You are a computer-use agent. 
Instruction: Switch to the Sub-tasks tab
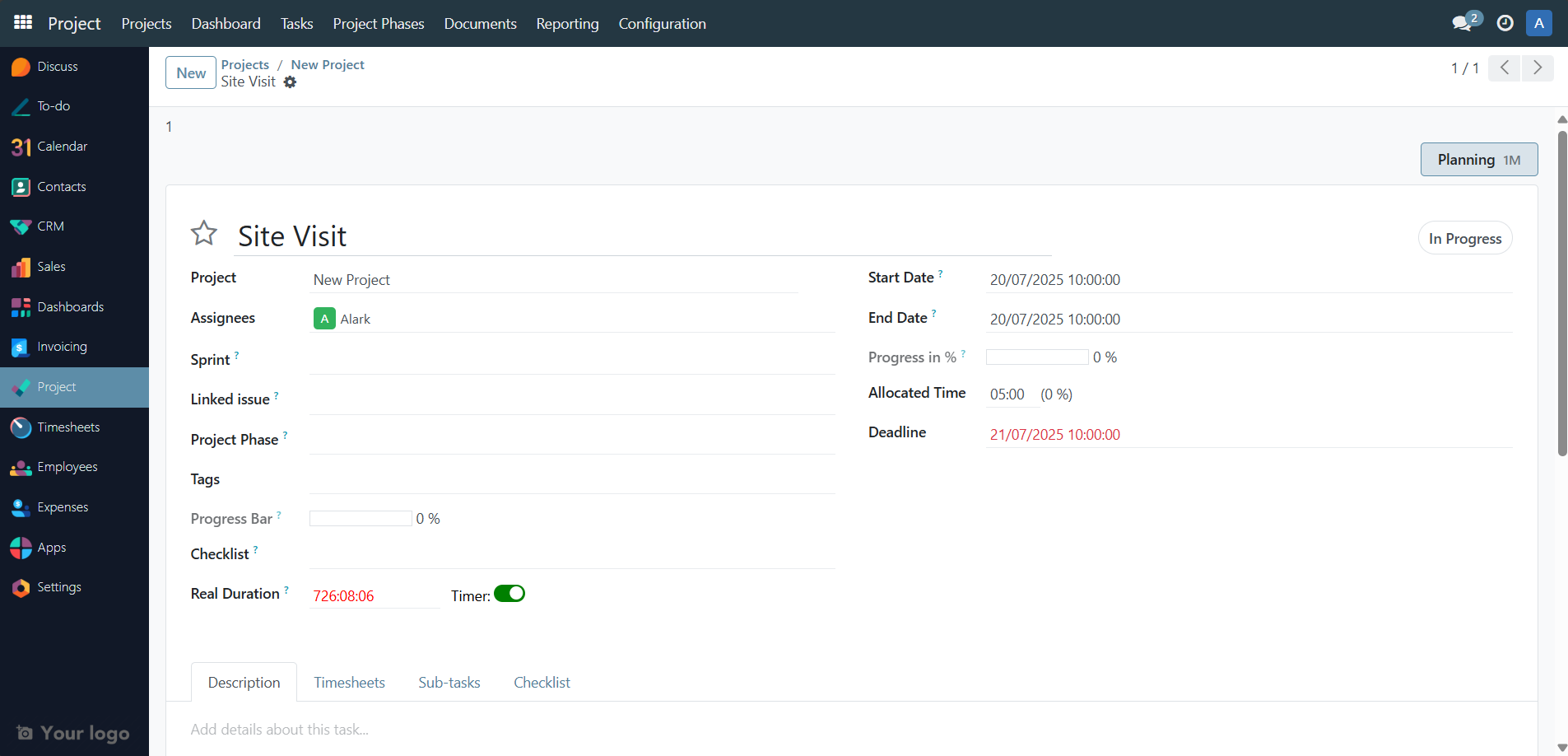point(449,683)
